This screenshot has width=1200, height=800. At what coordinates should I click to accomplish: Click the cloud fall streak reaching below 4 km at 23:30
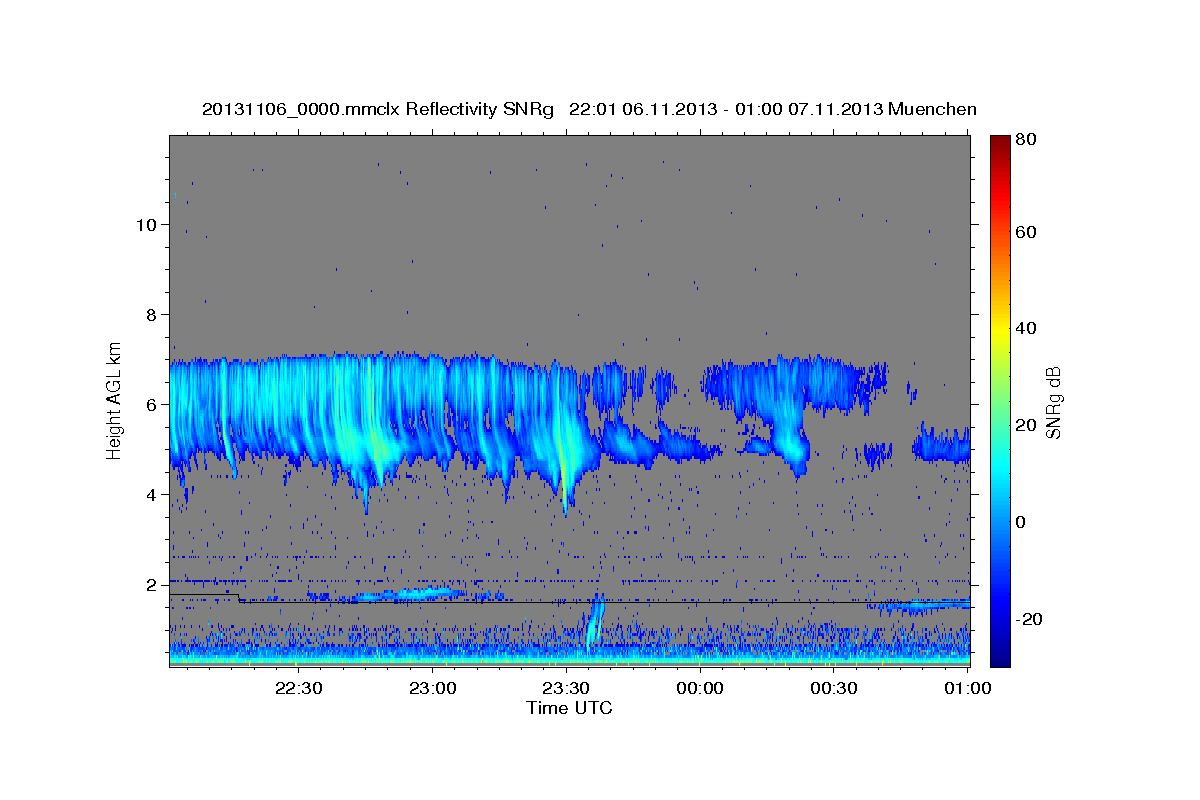coord(565,478)
